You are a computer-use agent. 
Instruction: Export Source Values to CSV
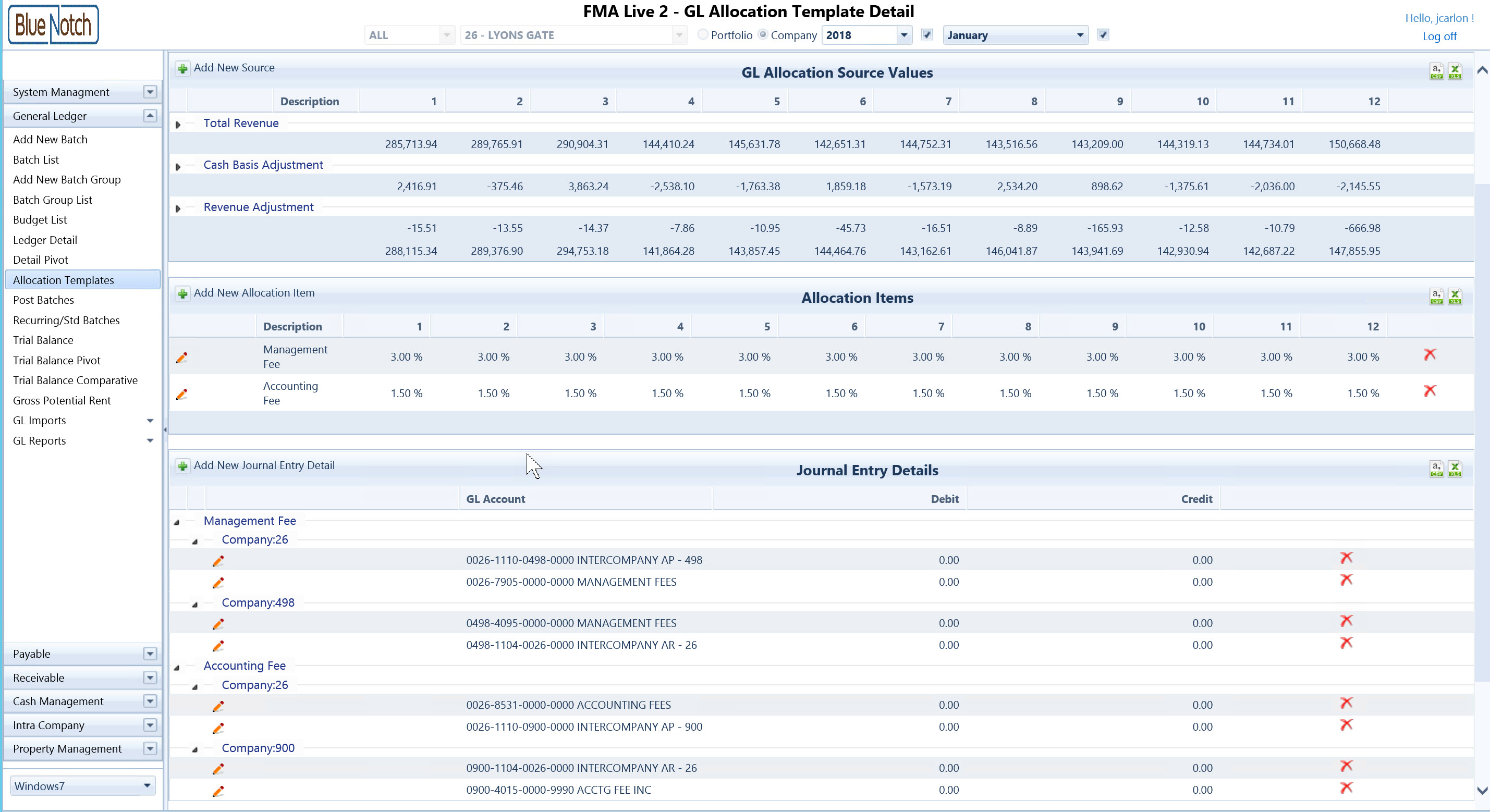point(1436,72)
